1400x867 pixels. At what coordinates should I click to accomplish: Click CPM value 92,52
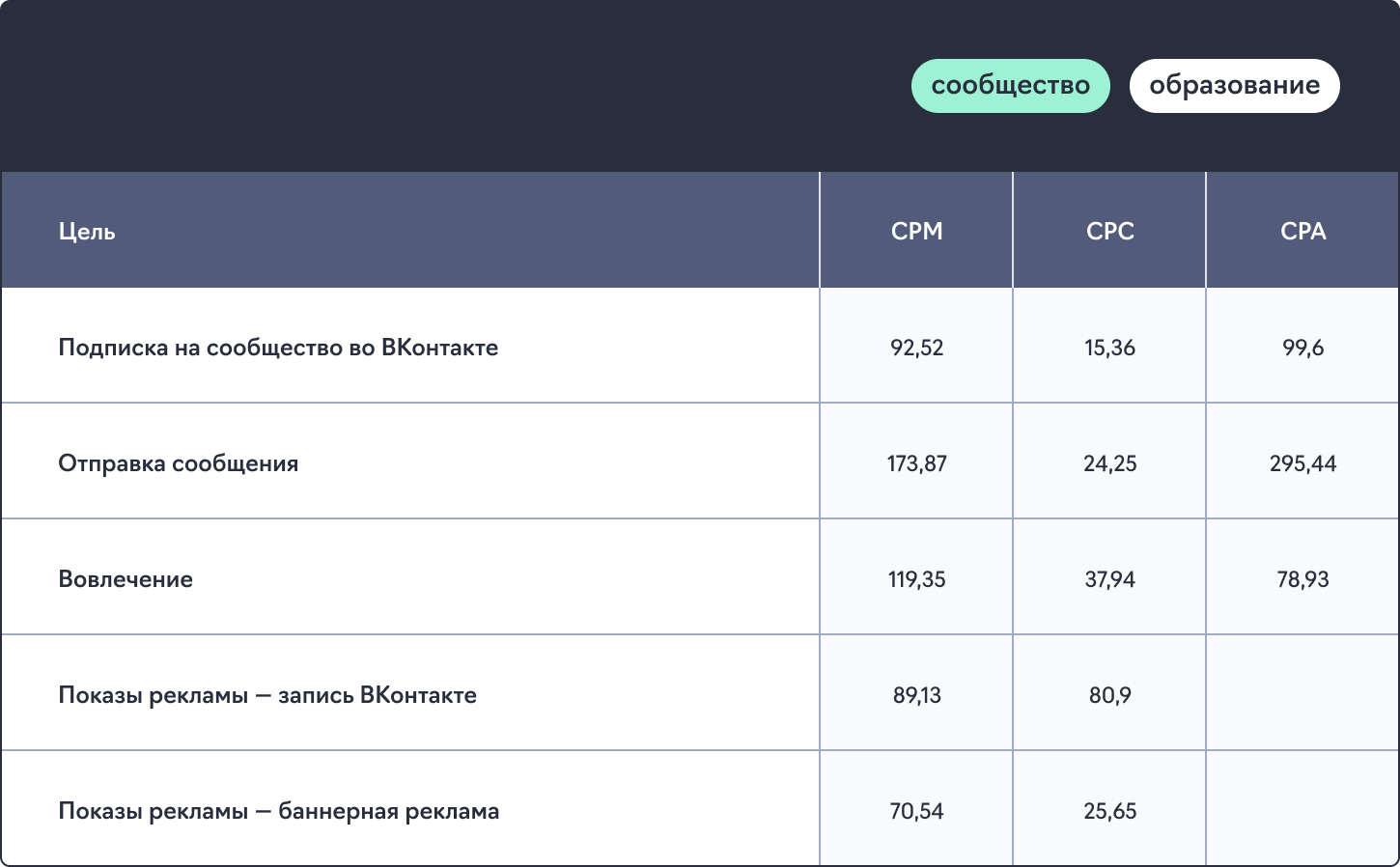click(x=916, y=348)
